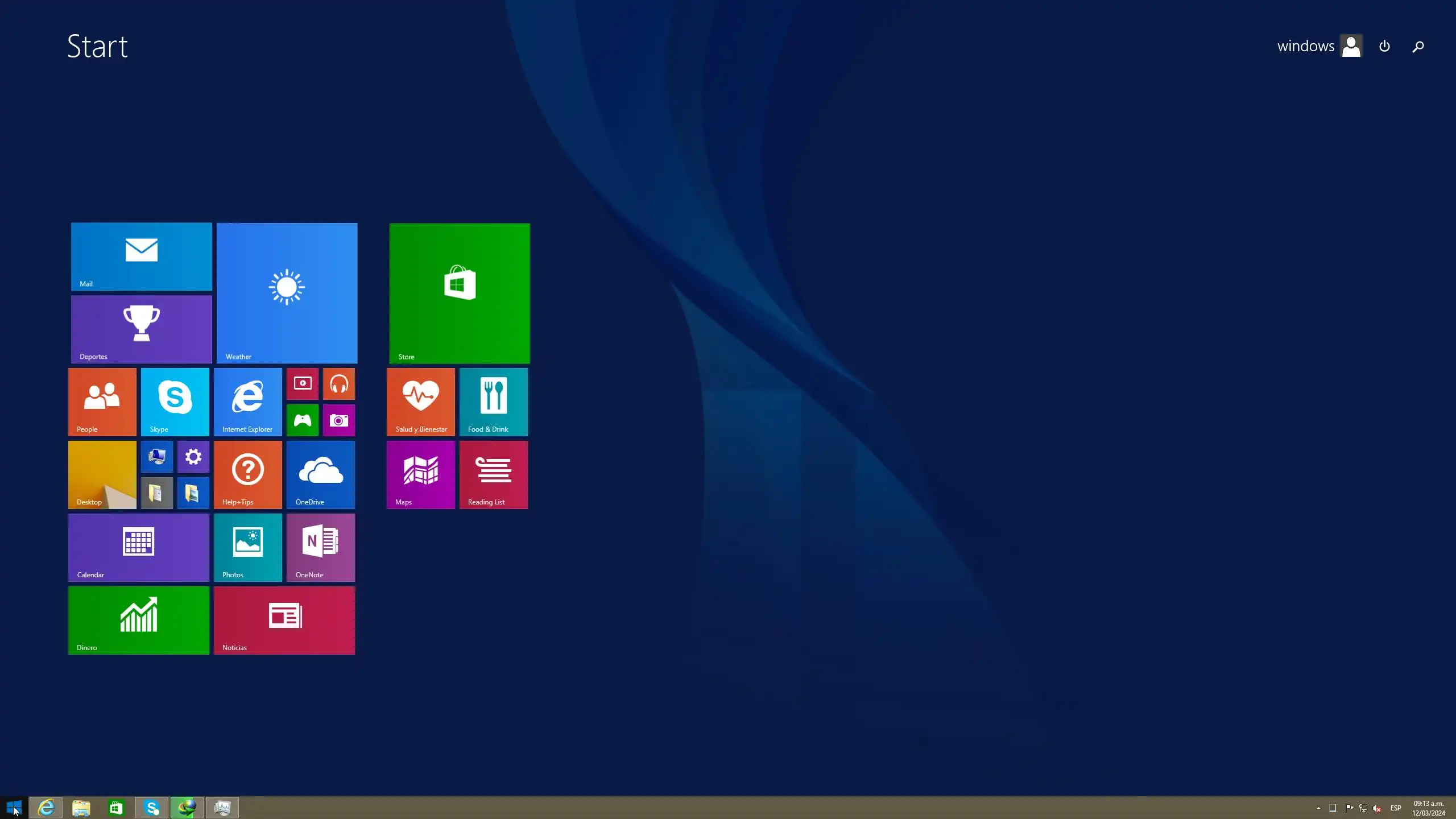Open the small Camera tile
This screenshot has width=1456, height=819.
click(x=338, y=420)
